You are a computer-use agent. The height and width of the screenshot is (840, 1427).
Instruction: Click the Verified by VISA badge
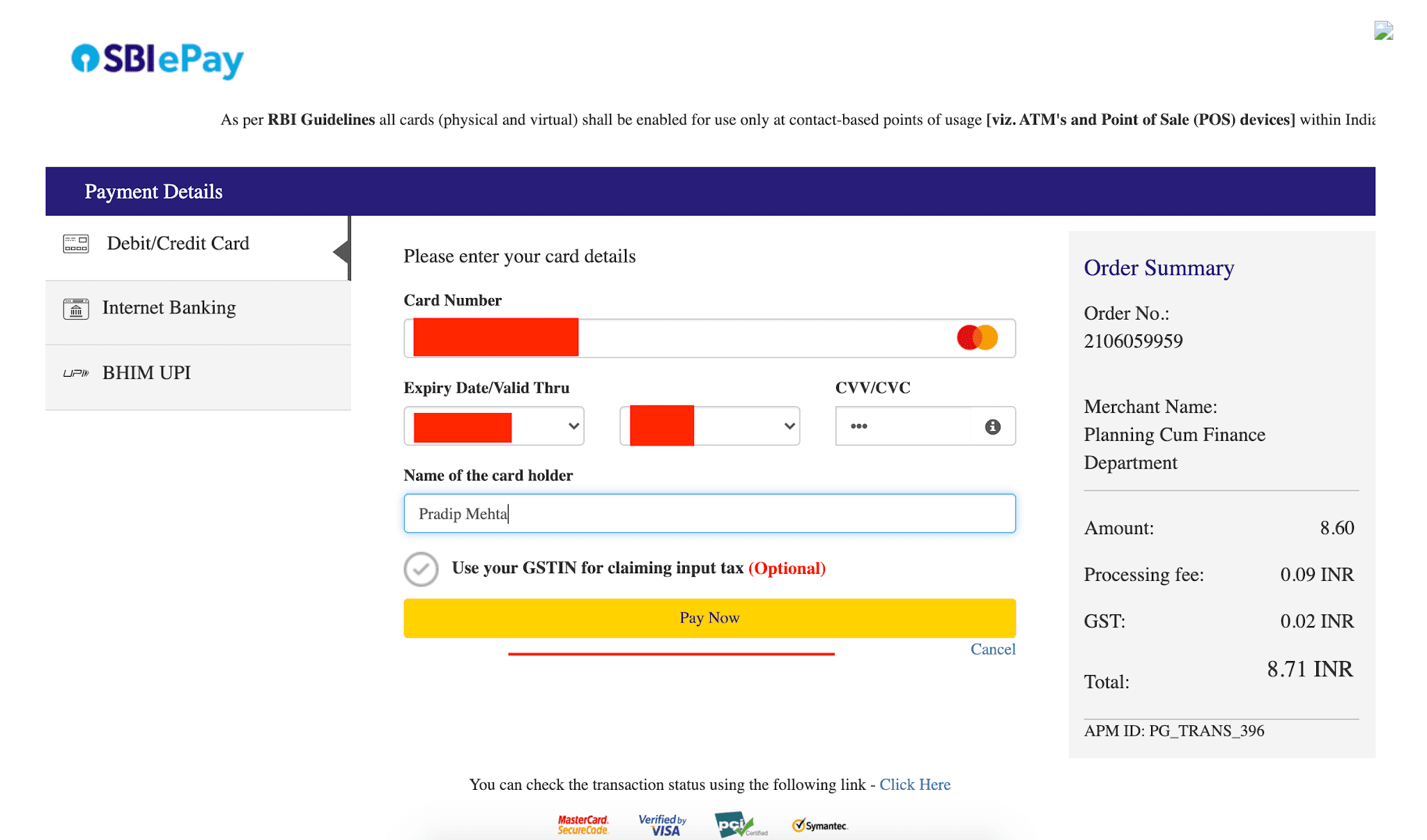click(x=663, y=825)
